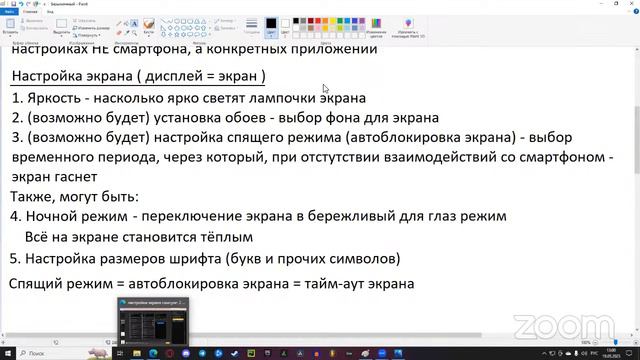The height and width of the screenshot is (360, 640).
Task: Switch to Microsoft Edge on the taskbar
Action: [153, 353]
